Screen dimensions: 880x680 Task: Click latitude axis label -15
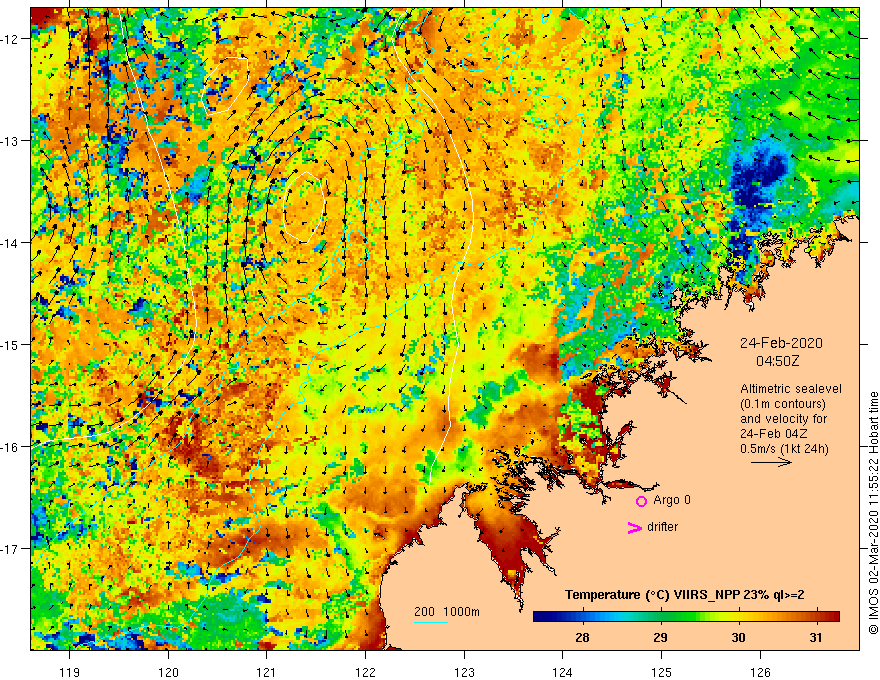coord(11,344)
